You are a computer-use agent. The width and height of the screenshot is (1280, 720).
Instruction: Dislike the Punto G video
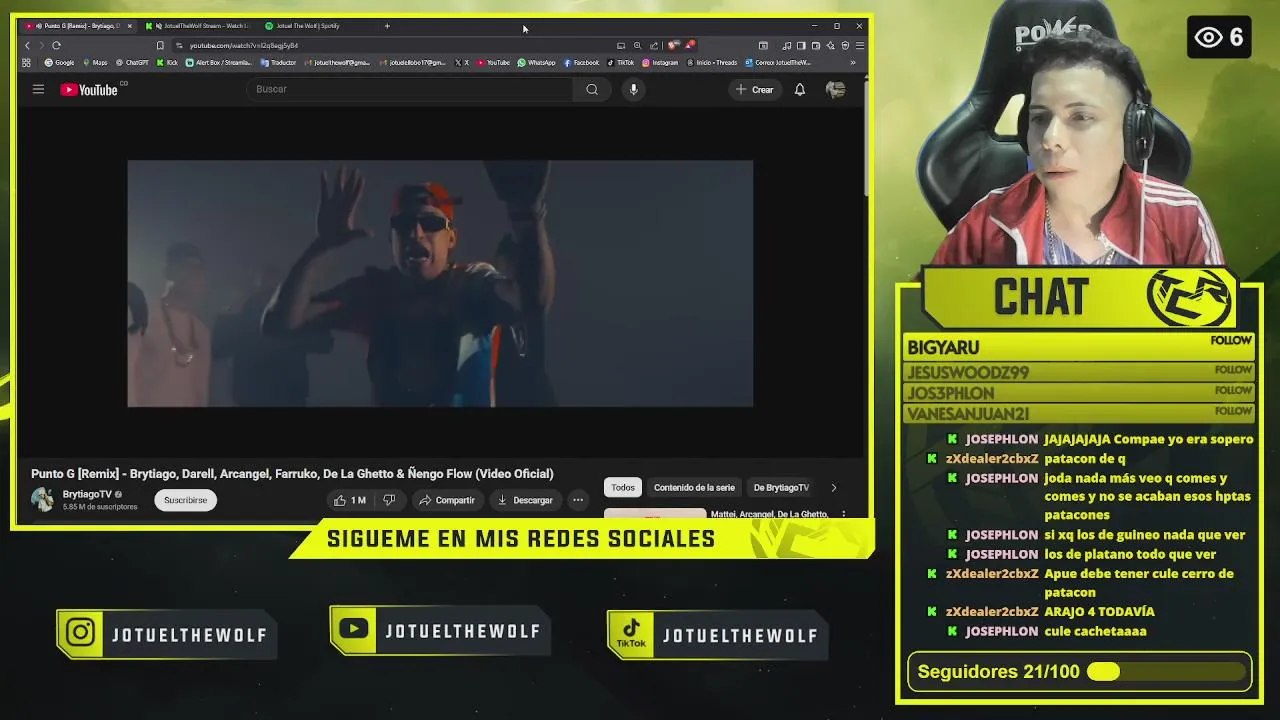point(389,500)
